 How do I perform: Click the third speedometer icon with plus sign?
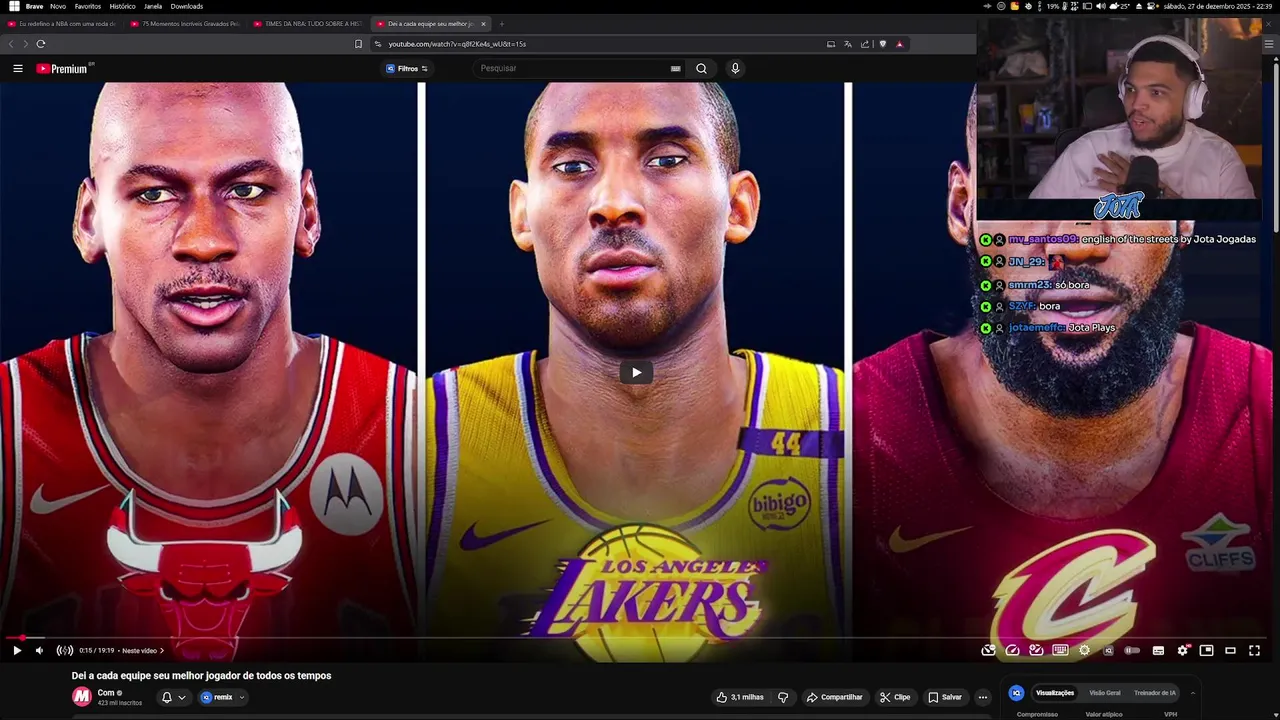click(1036, 650)
